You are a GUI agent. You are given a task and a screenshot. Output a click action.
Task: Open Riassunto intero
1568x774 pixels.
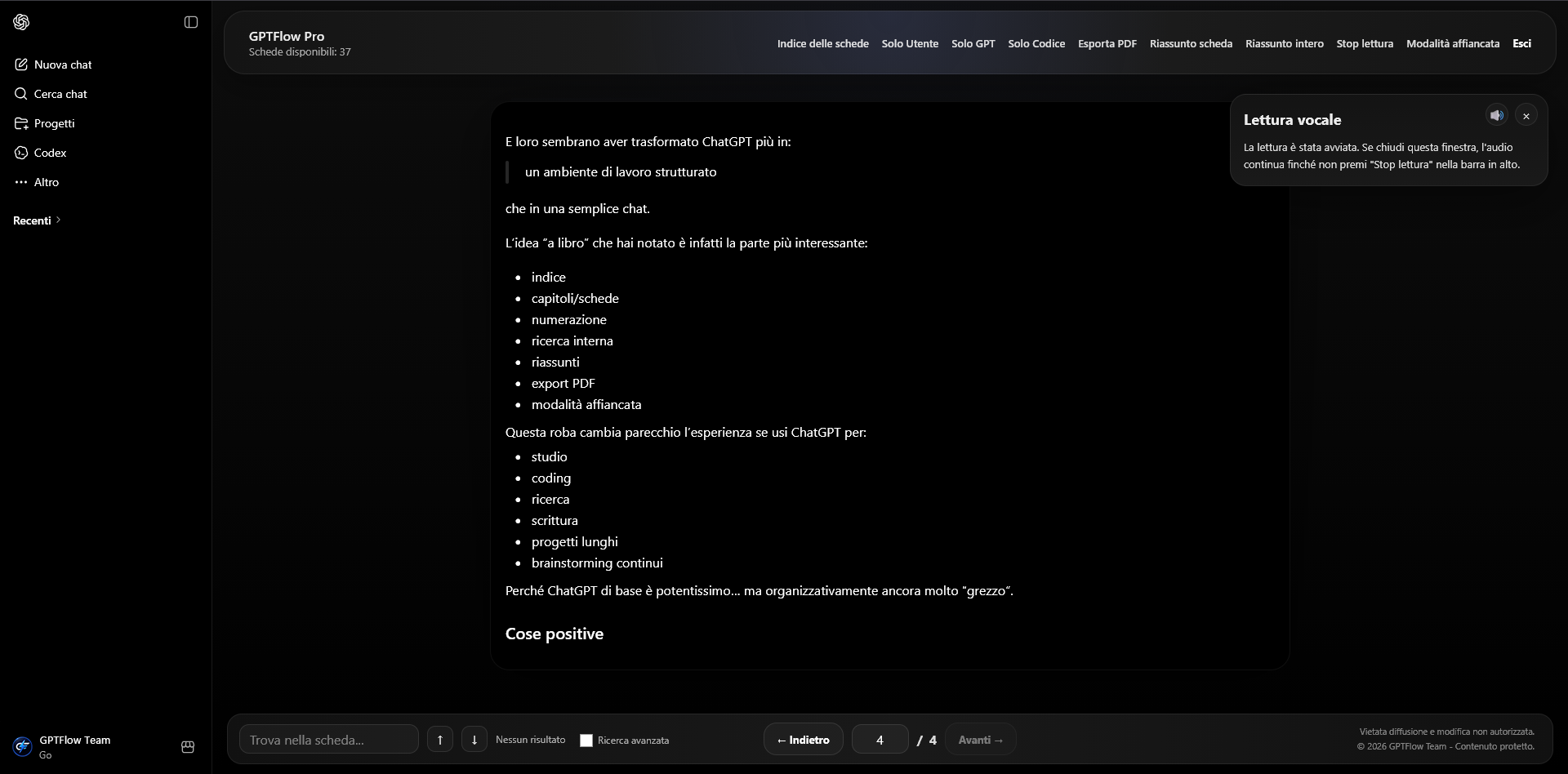click(1284, 43)
